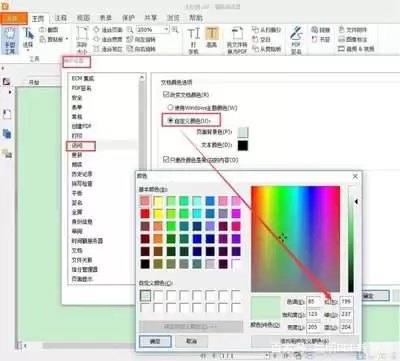Viewport: 400px width, 361px height.
Task: Expand the Clipboard (剪贴板) dropdown arrow
Action: click(x=67, y=39)
